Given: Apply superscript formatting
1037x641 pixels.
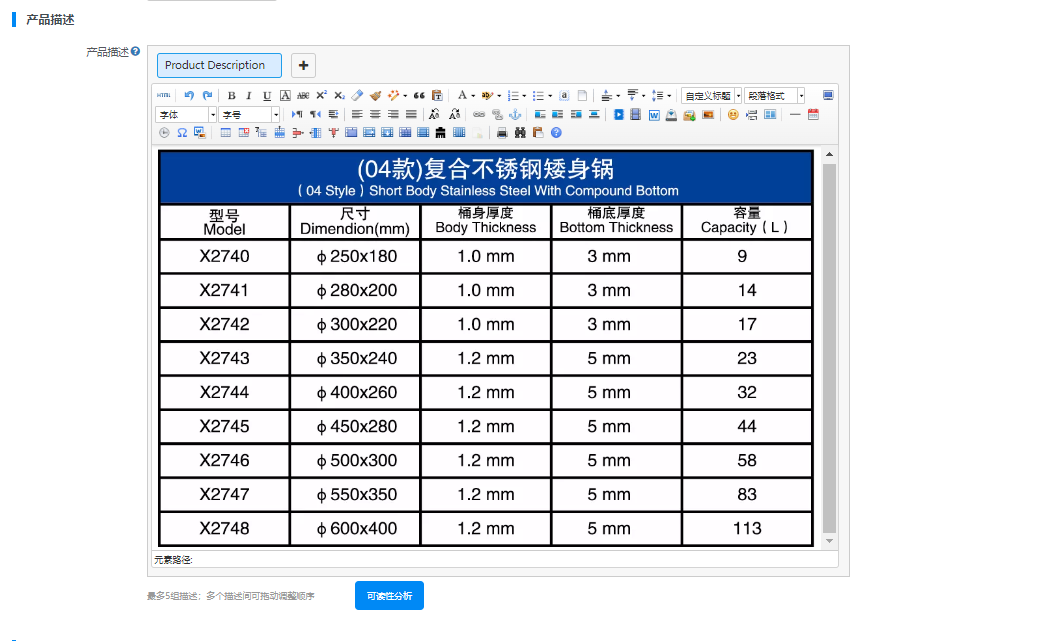Looking at the screenshot, I should pos(321,96).
